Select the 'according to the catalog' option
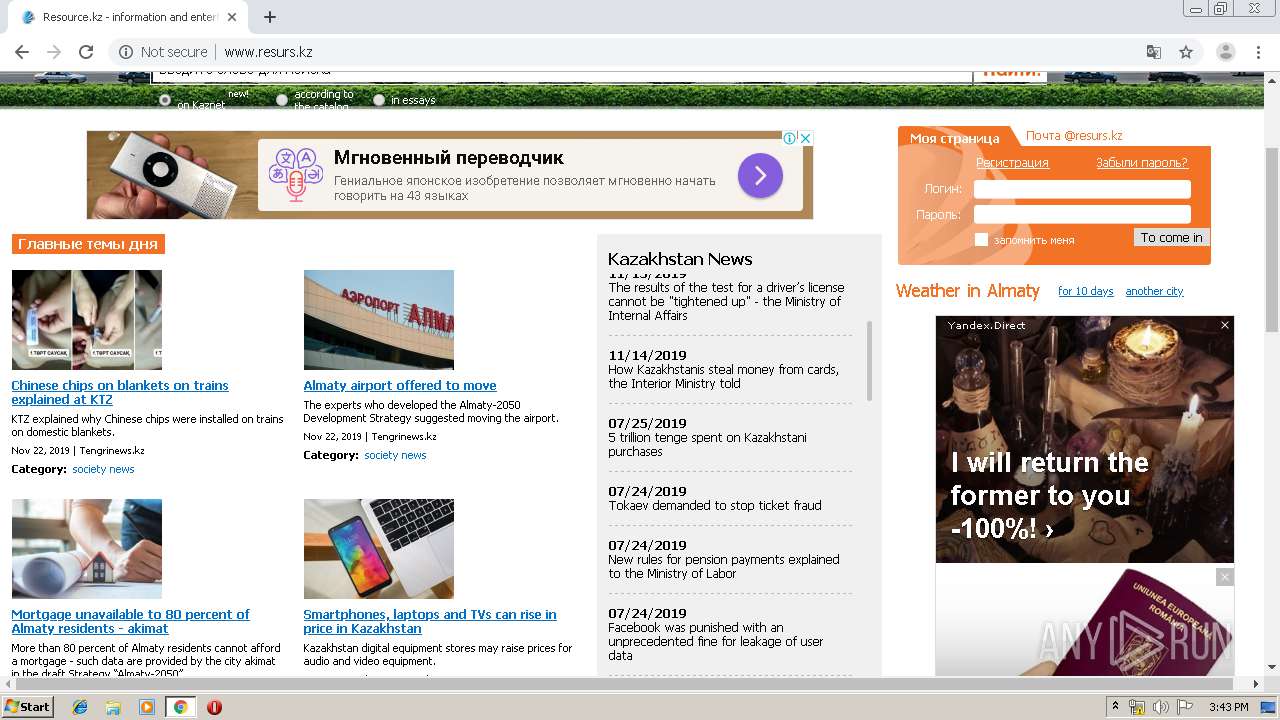1280x720 pixels. 282,100
